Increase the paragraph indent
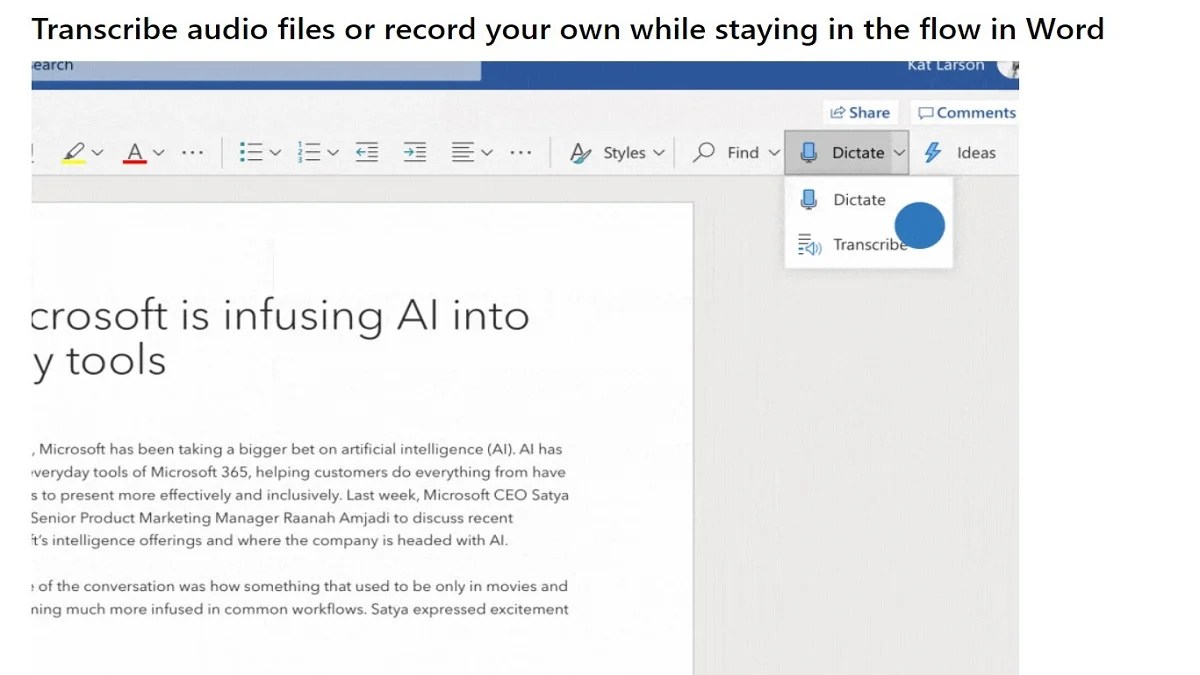The width and height of the screenshot is (1200, 675). click(x=414, y=153)
